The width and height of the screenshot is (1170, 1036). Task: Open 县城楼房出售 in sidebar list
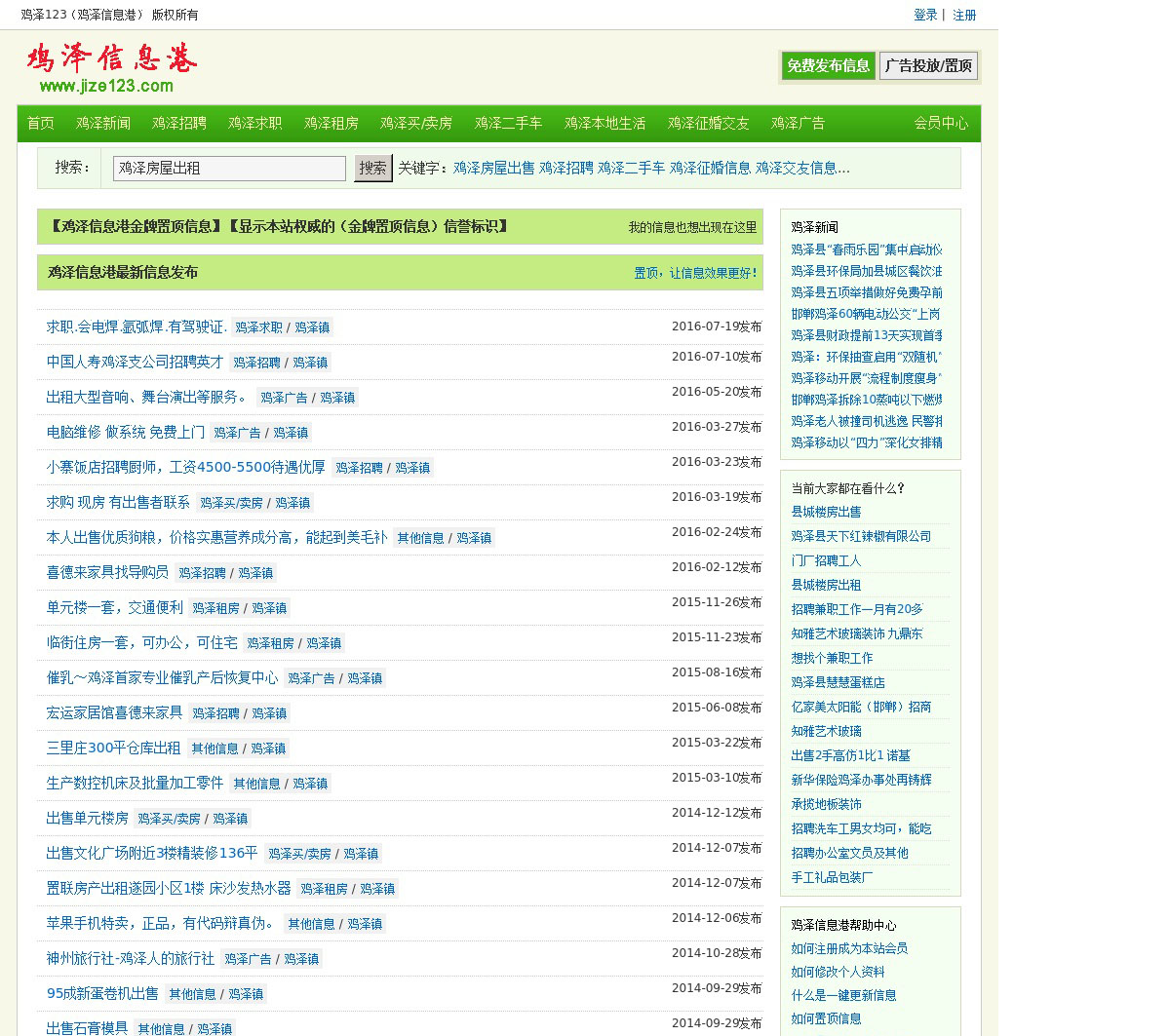coord(826,512)
